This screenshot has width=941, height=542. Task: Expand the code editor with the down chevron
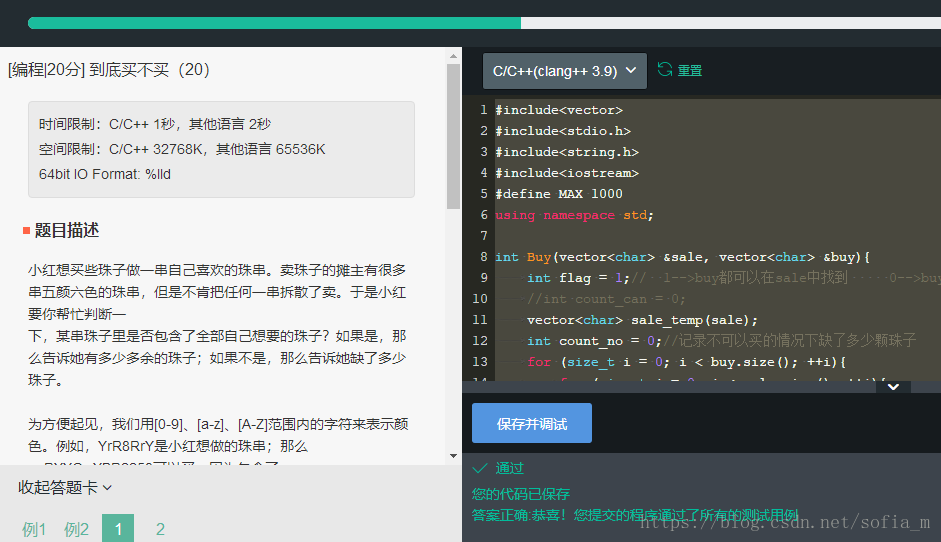pyautogui.click(x=893, y=387)
